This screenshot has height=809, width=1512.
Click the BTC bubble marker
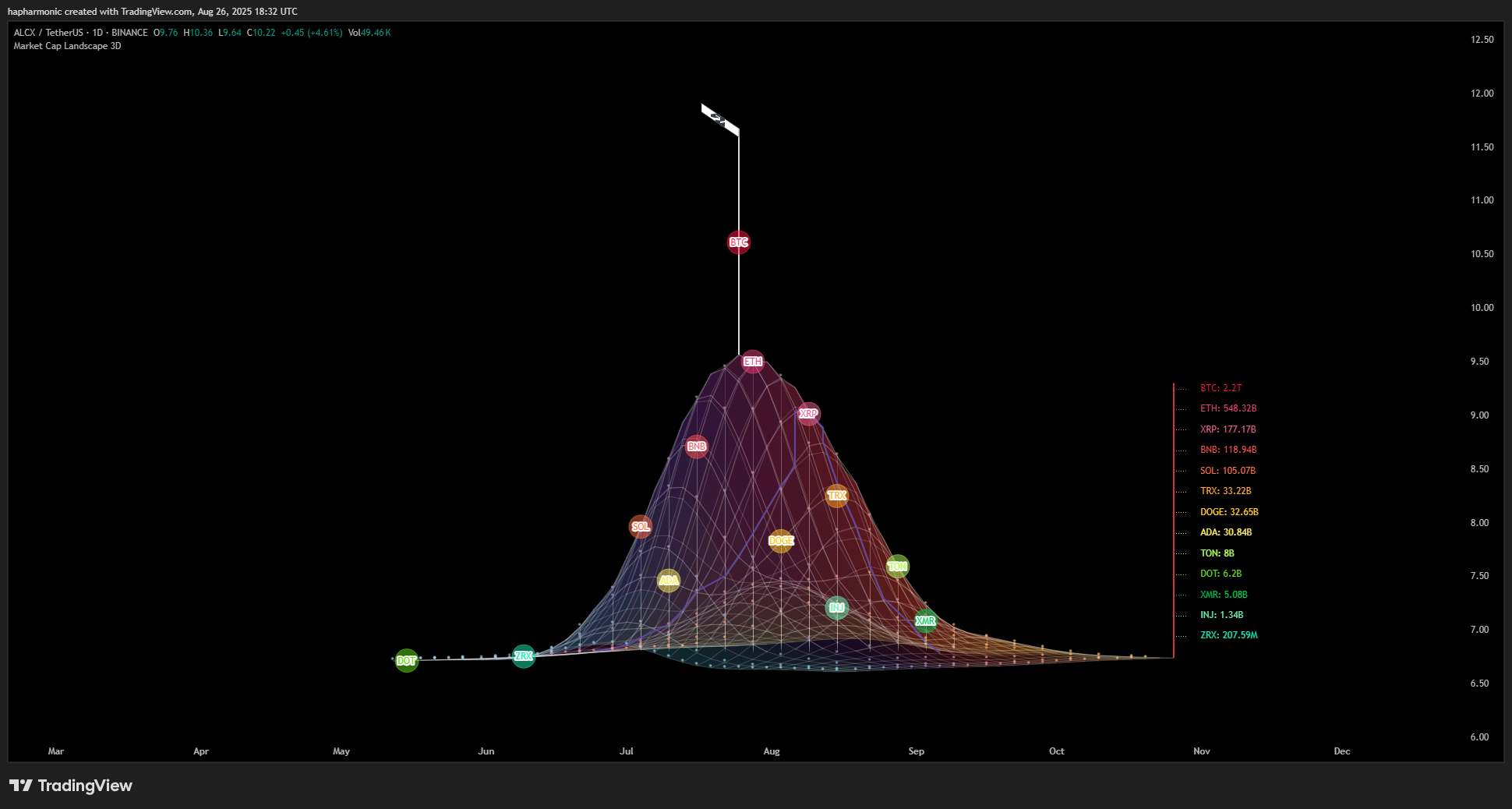tap(739, 242)
